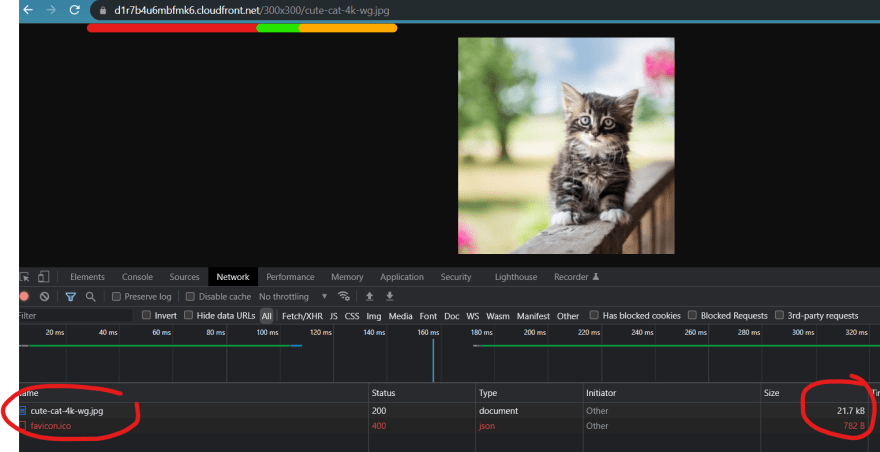Open the No throttling dropdown
Screen dimensions: 880x452
tap(293, 296)
